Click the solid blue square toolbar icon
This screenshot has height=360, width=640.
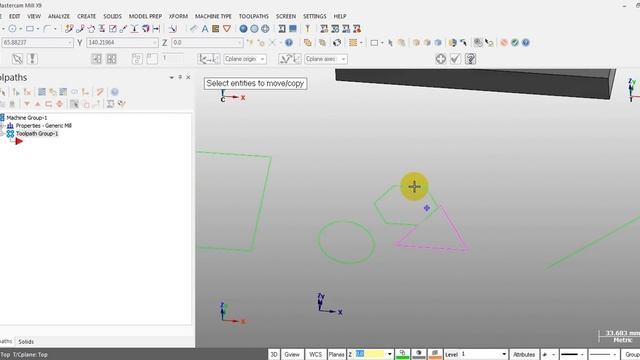point(293,29)
